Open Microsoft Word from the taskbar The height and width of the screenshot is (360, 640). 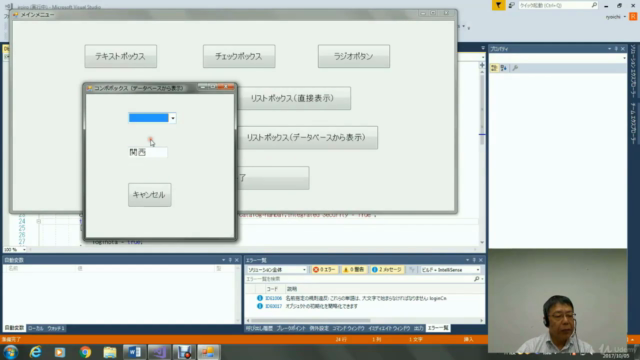(134, 352)
